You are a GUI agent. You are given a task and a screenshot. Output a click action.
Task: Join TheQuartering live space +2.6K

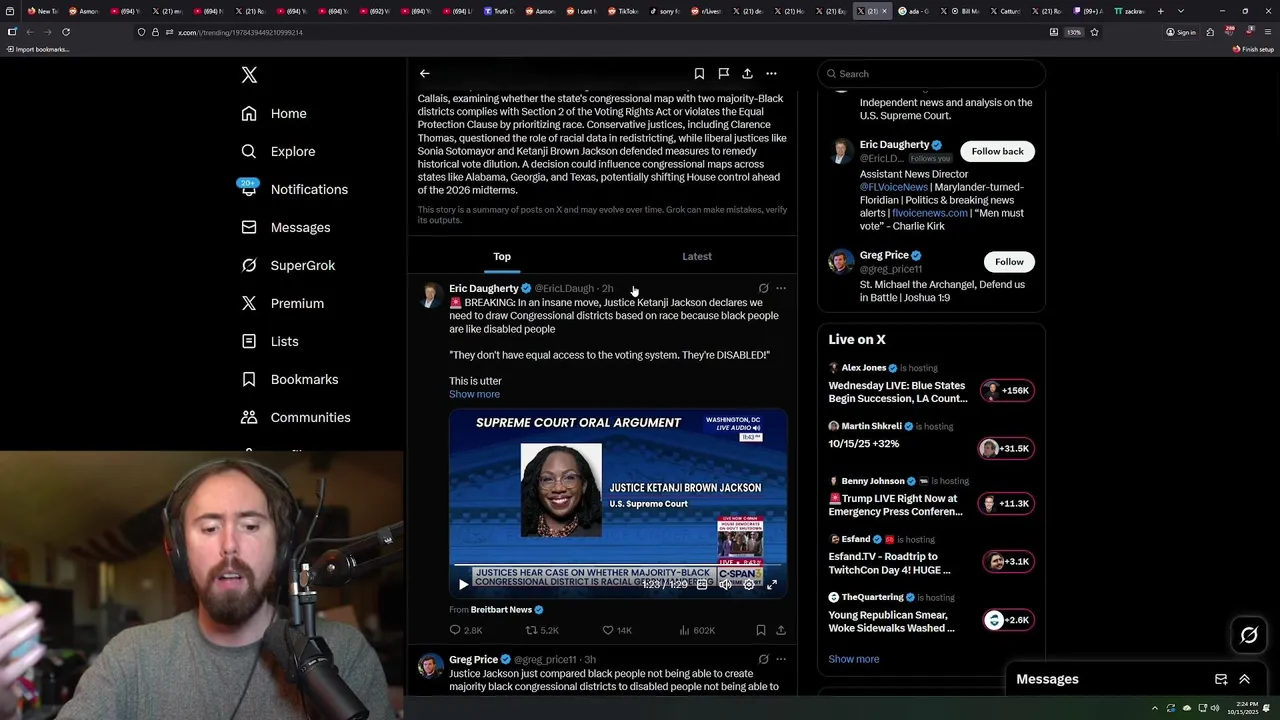click(1008, 620)
